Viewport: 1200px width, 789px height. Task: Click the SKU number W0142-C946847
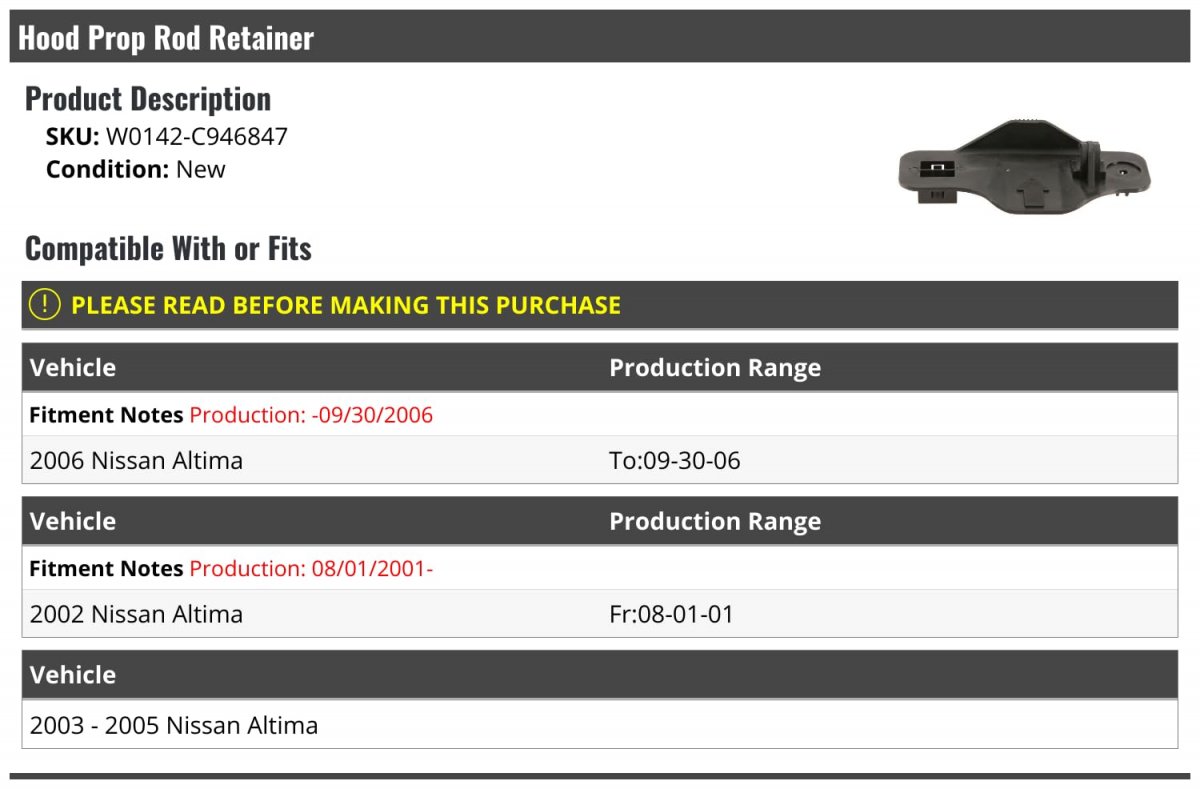[197, 136]
